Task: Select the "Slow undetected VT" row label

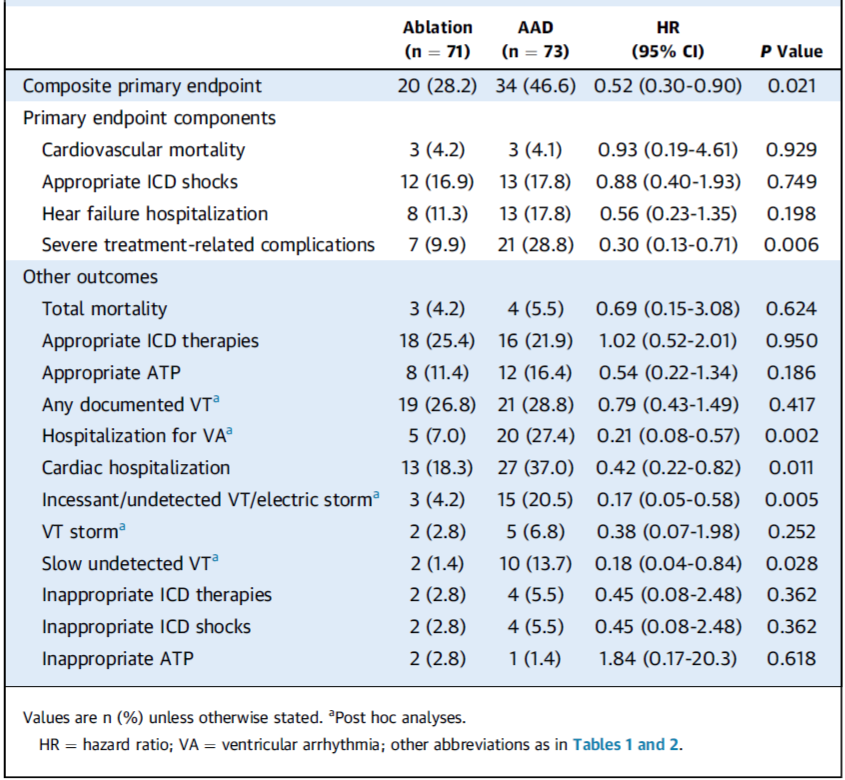Action: [122, 563]
